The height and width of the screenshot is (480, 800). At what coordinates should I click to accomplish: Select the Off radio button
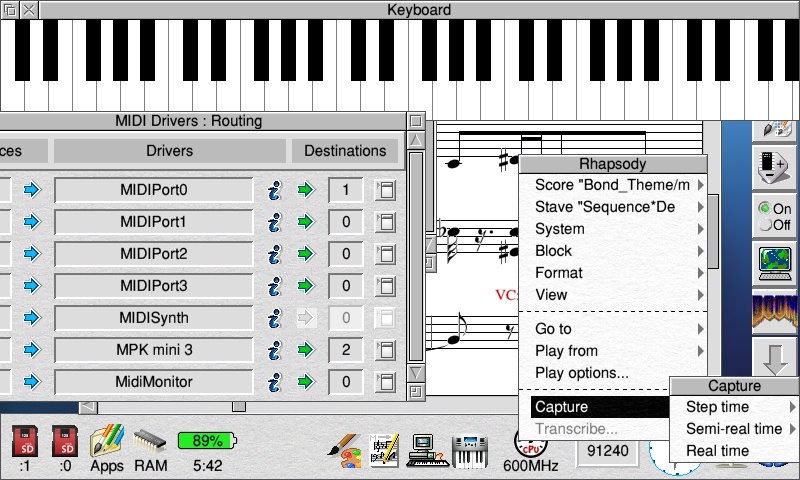coord(766,225)
